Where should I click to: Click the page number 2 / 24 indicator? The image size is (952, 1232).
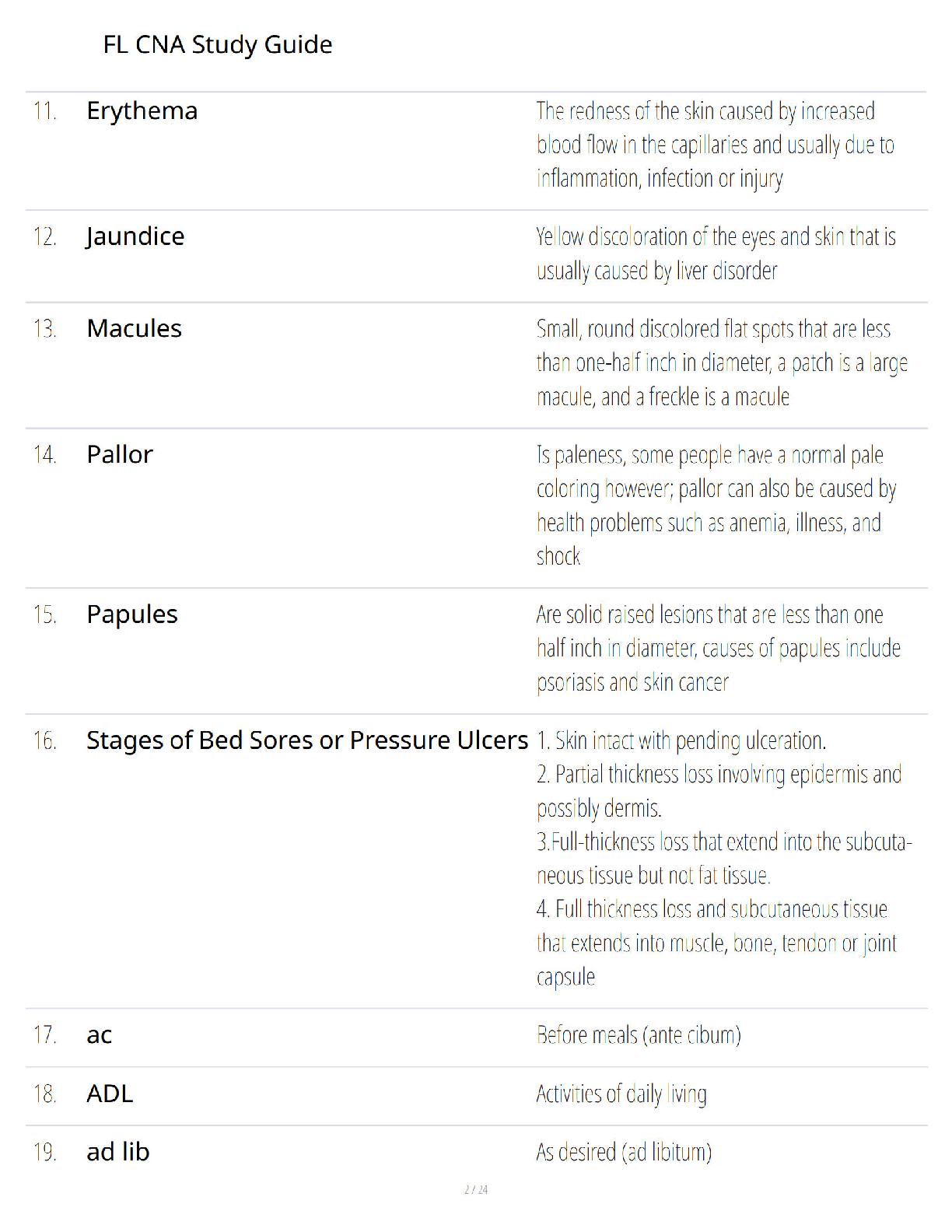(476, 1189)
